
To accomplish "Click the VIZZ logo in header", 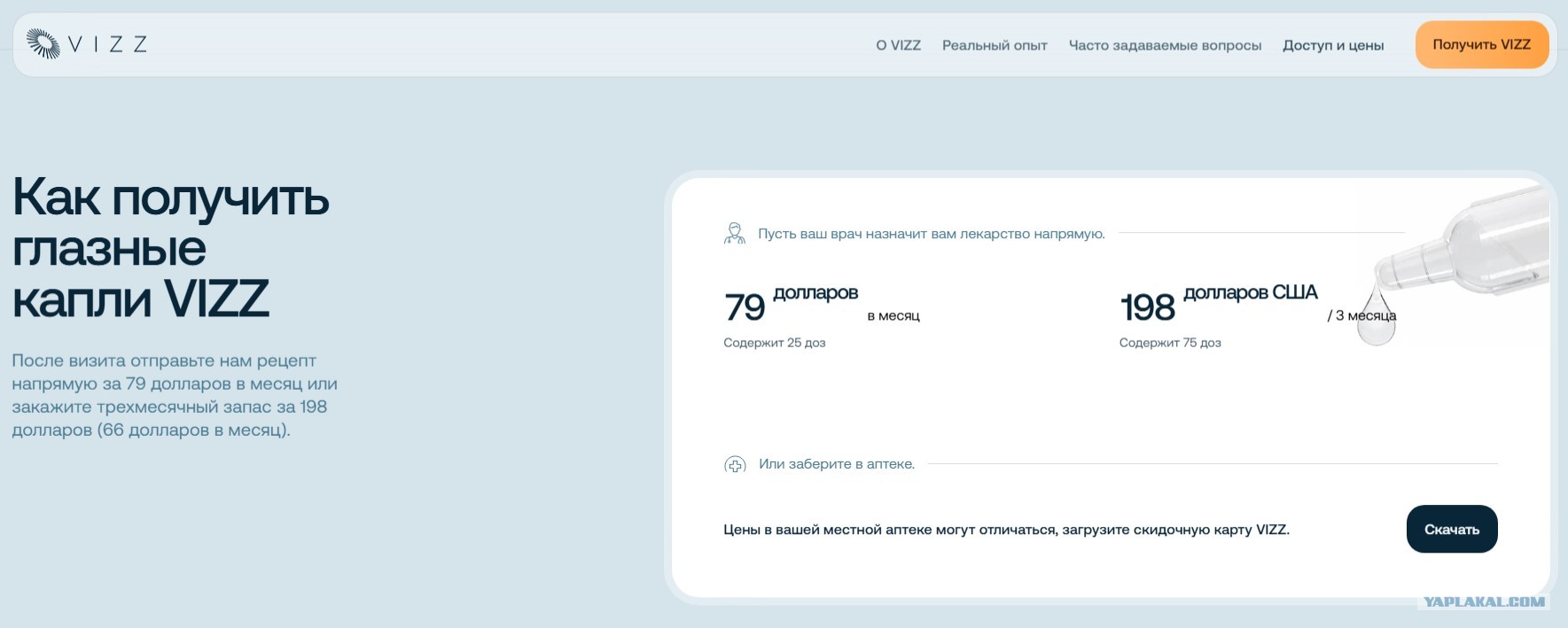I will (x=86, y=43).
